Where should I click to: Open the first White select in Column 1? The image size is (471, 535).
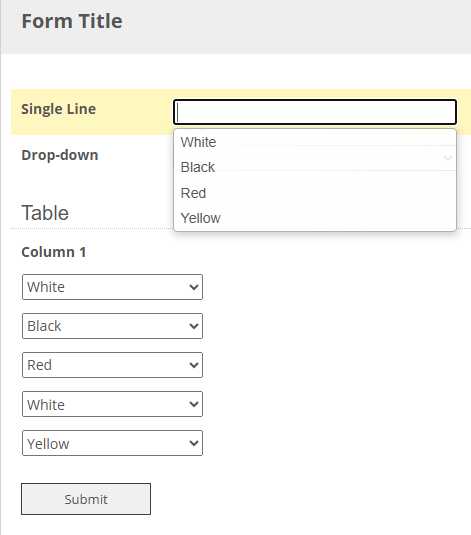[x=112, y=287]
